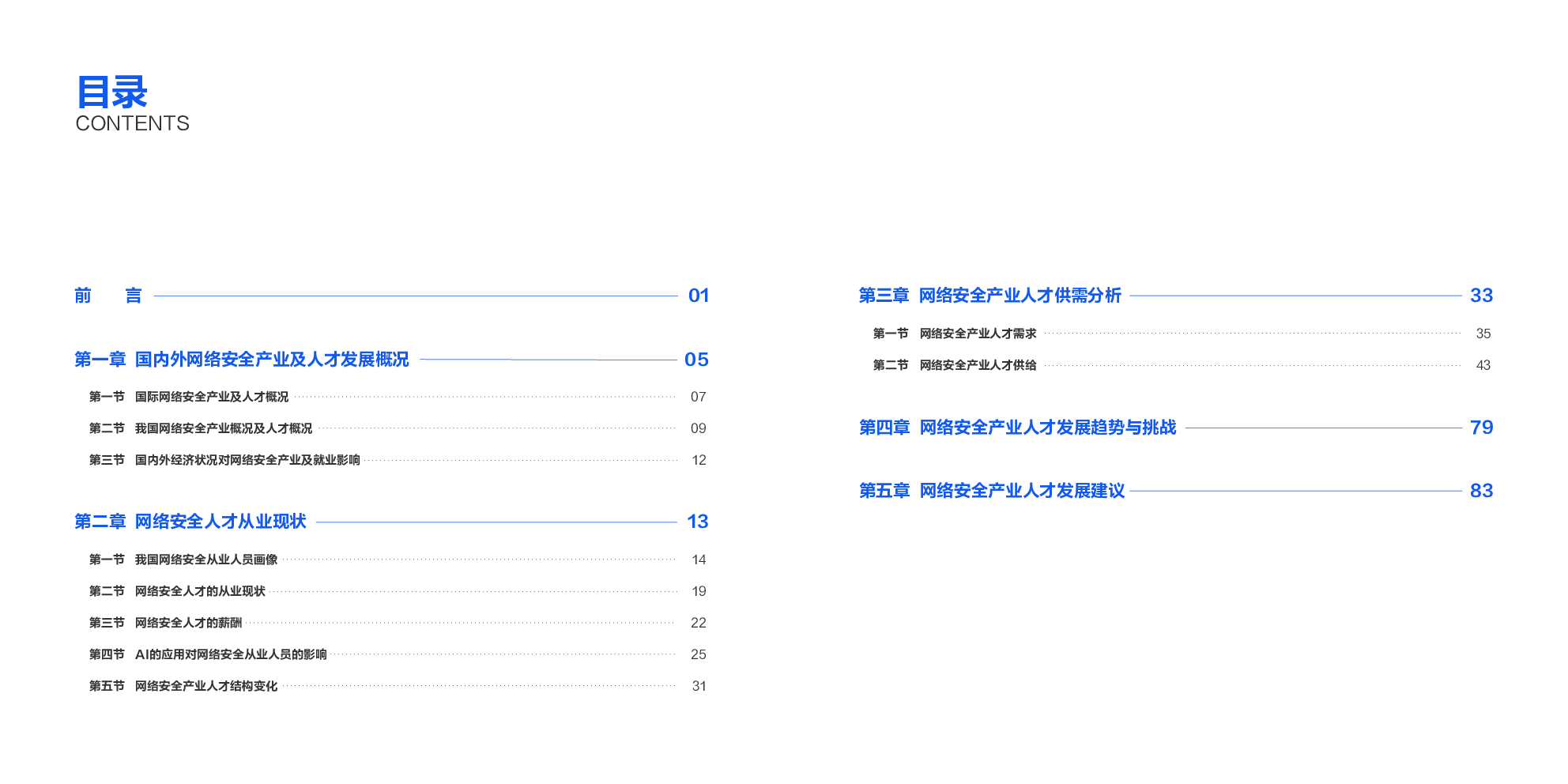Click page number 19
Viewport: 1568px width, 784px height.
(699, 591)
